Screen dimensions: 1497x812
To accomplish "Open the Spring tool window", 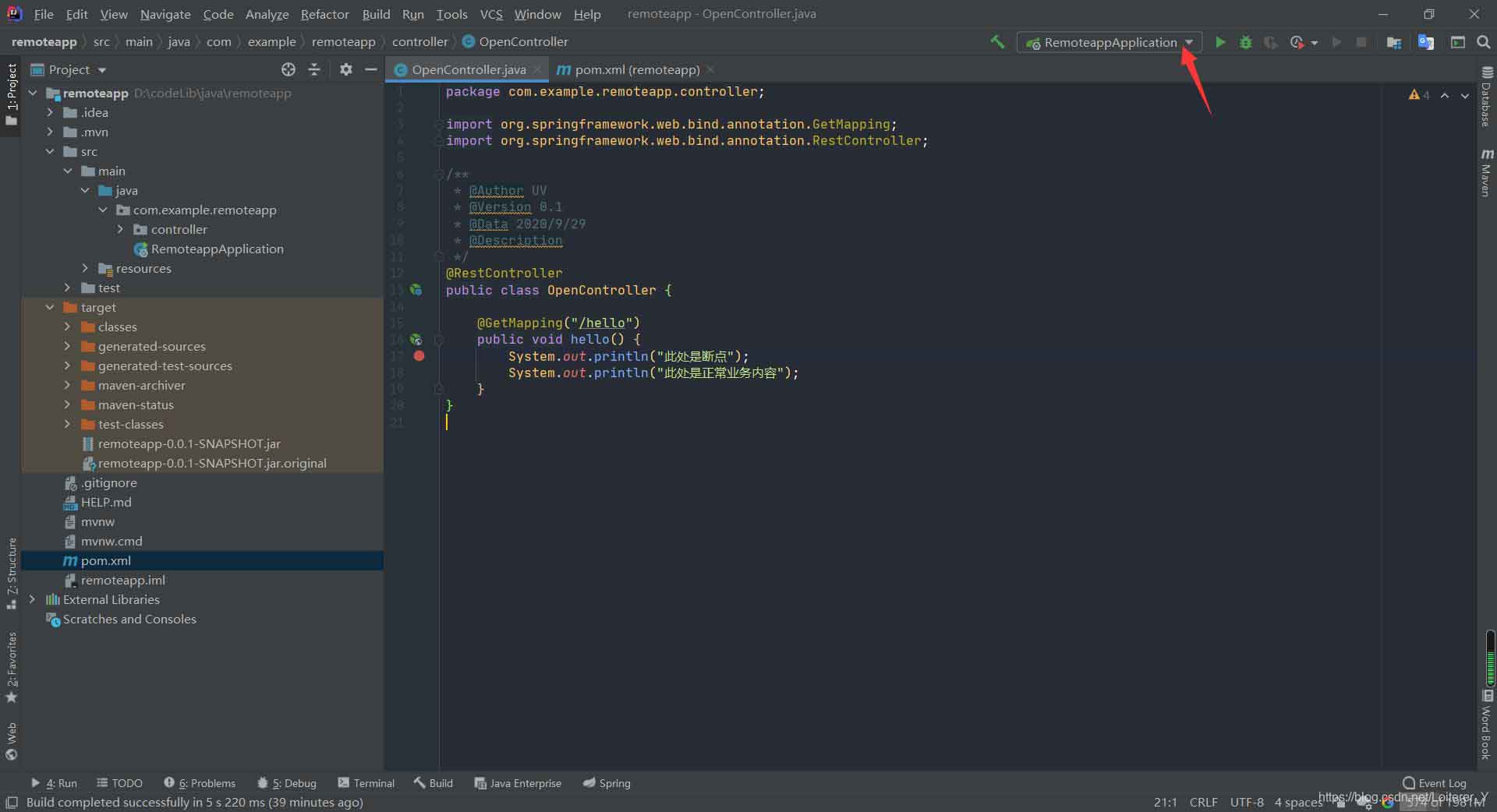I will pos(607,783).
